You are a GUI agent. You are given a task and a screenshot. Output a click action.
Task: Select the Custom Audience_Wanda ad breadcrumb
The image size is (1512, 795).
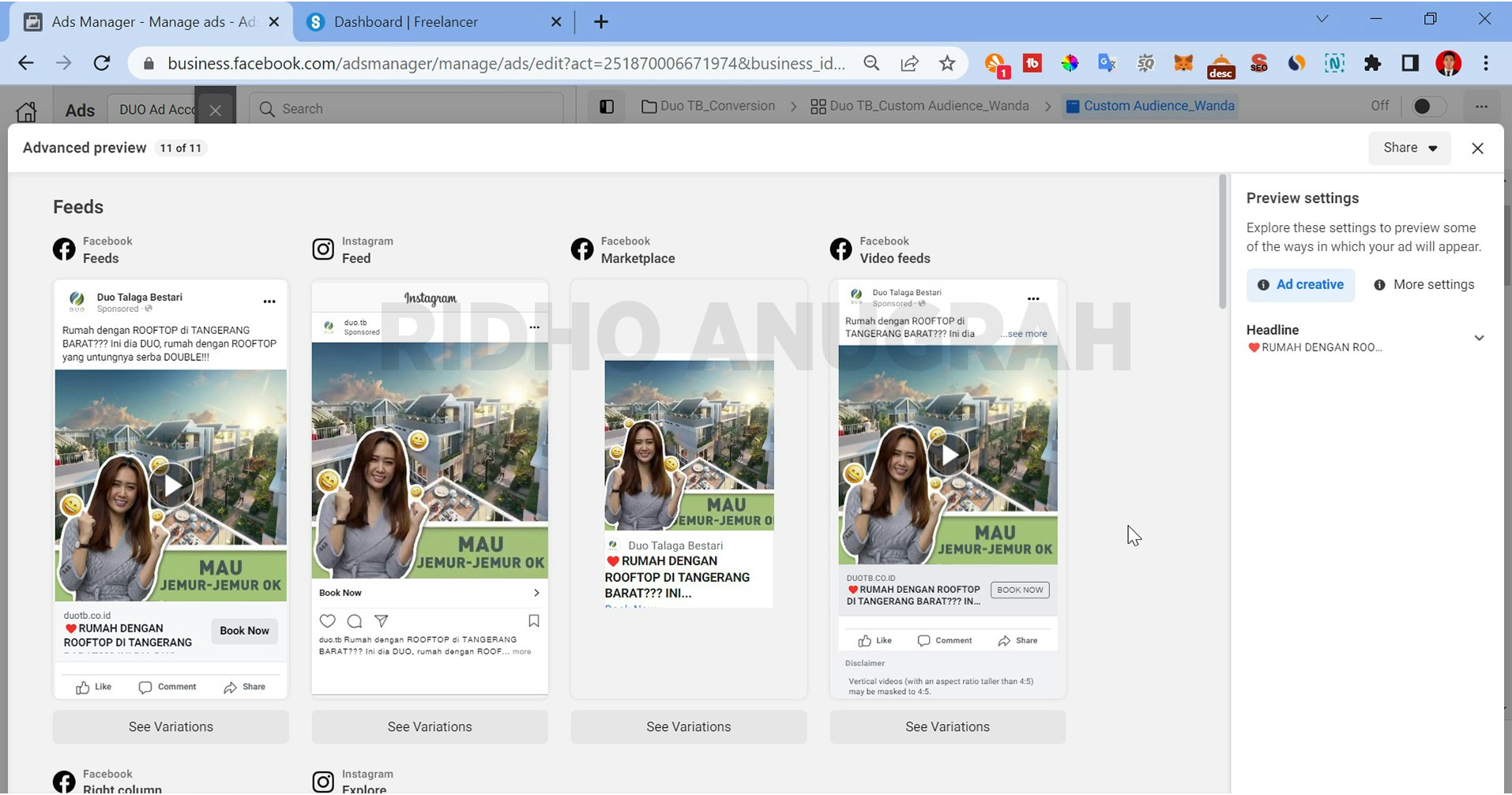1150,106
